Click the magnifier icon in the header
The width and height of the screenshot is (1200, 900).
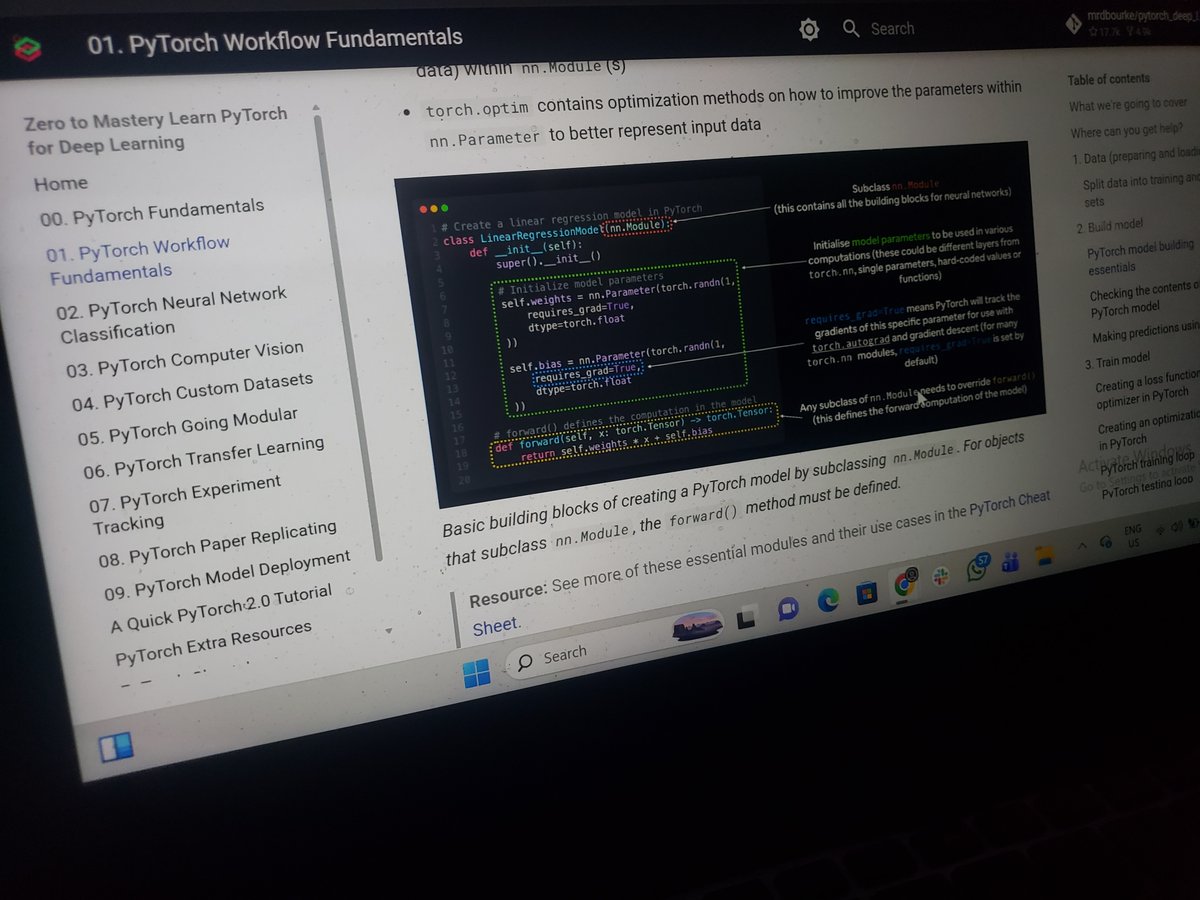851,28
